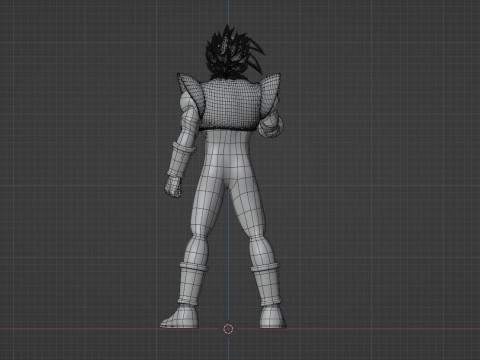This screenshot has height=360, width=480.
Task: Click the 3D cursor at the world origin
Action: [x=228, y=329]
